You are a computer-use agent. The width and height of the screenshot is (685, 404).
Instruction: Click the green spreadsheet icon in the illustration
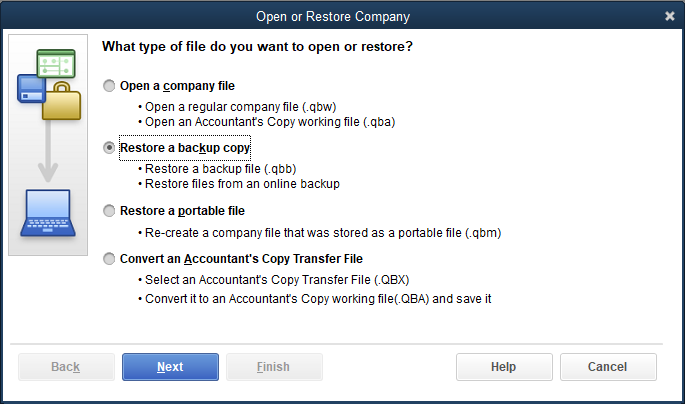click(56, 63)
